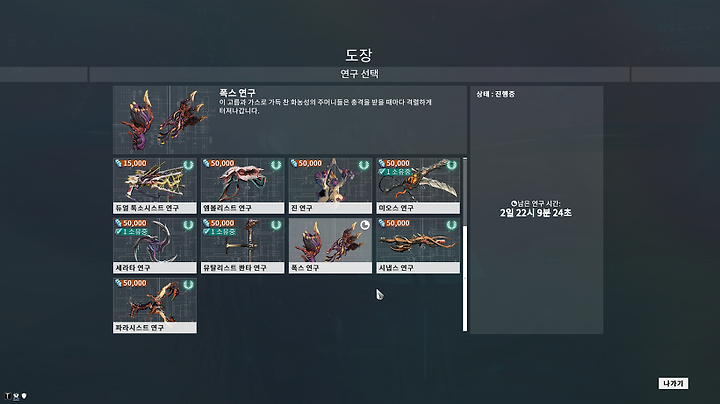The image size is (720, 404).
Task: Click the laurel icon on 진 연구 tile
Action: pos(364,165)
